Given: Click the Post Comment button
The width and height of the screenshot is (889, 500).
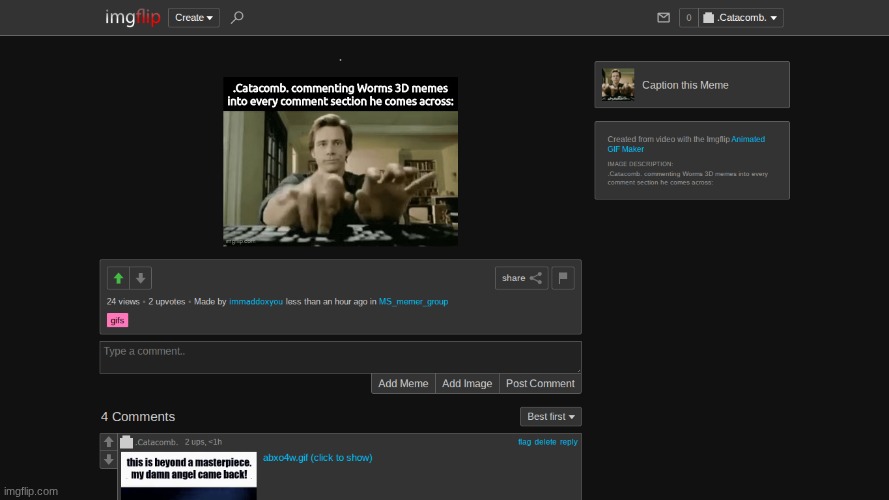Looking at the screenshot, I should tap(540, 383).
